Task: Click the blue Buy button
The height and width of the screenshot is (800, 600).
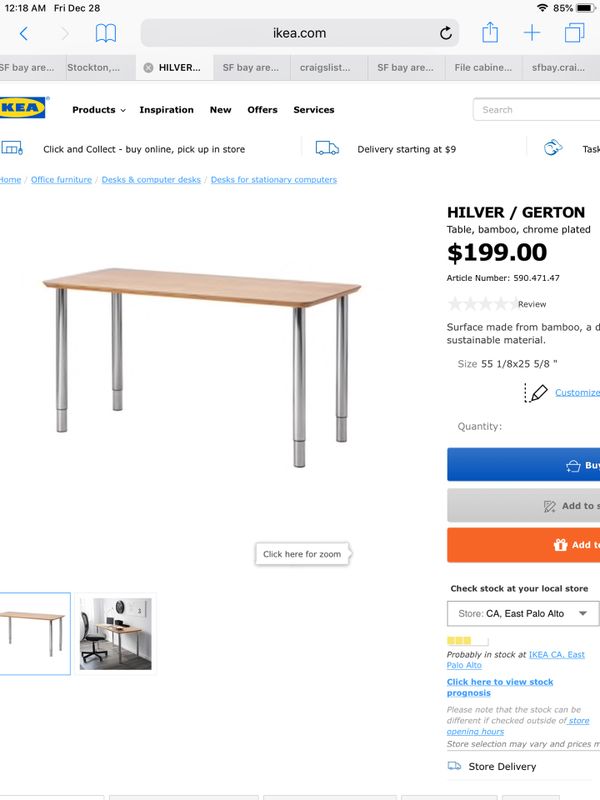Action: click(x=523, y=465)
